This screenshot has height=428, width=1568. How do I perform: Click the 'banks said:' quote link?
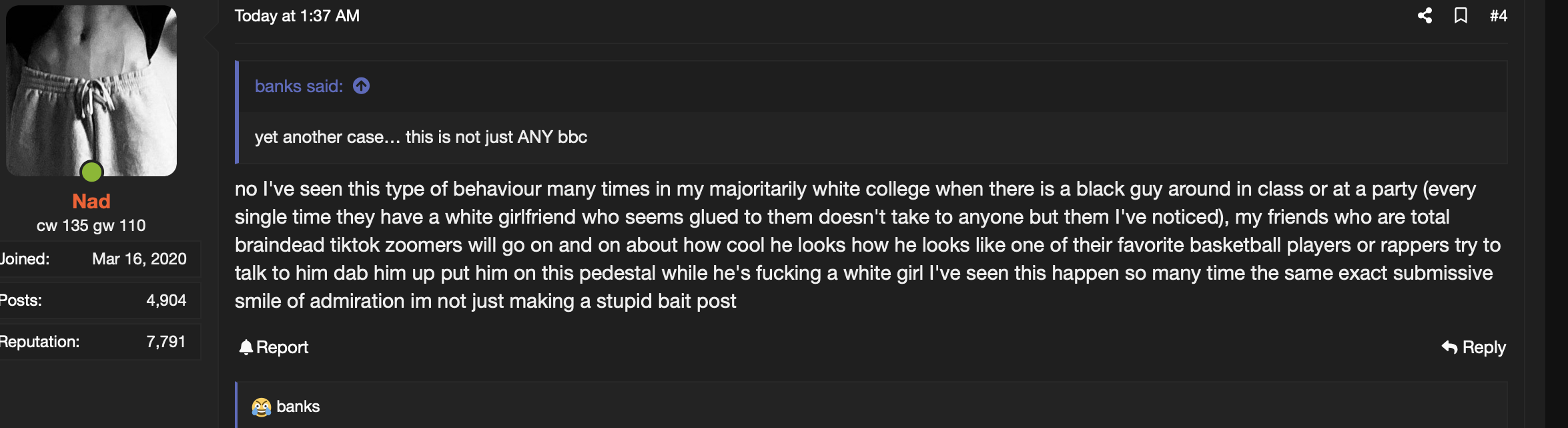(x=299, y=86)
